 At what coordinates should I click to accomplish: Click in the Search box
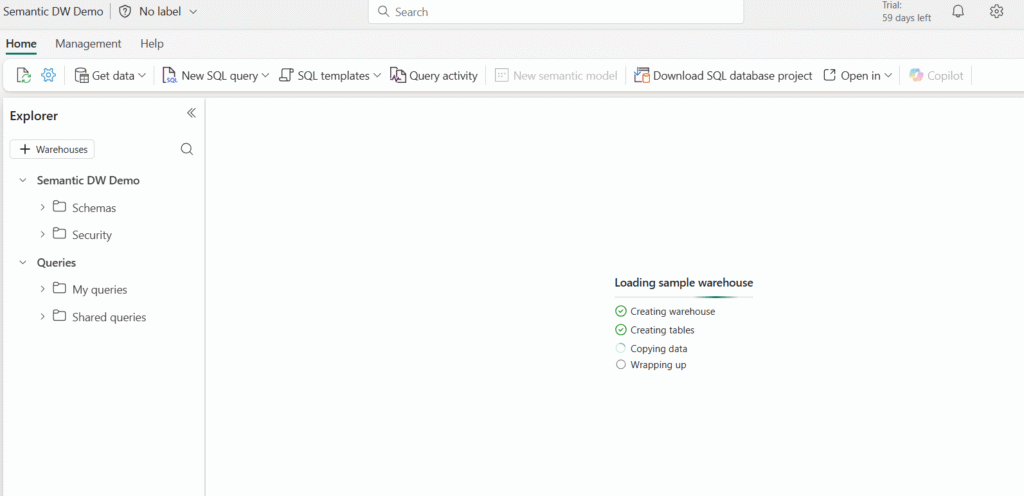point(556,12)
